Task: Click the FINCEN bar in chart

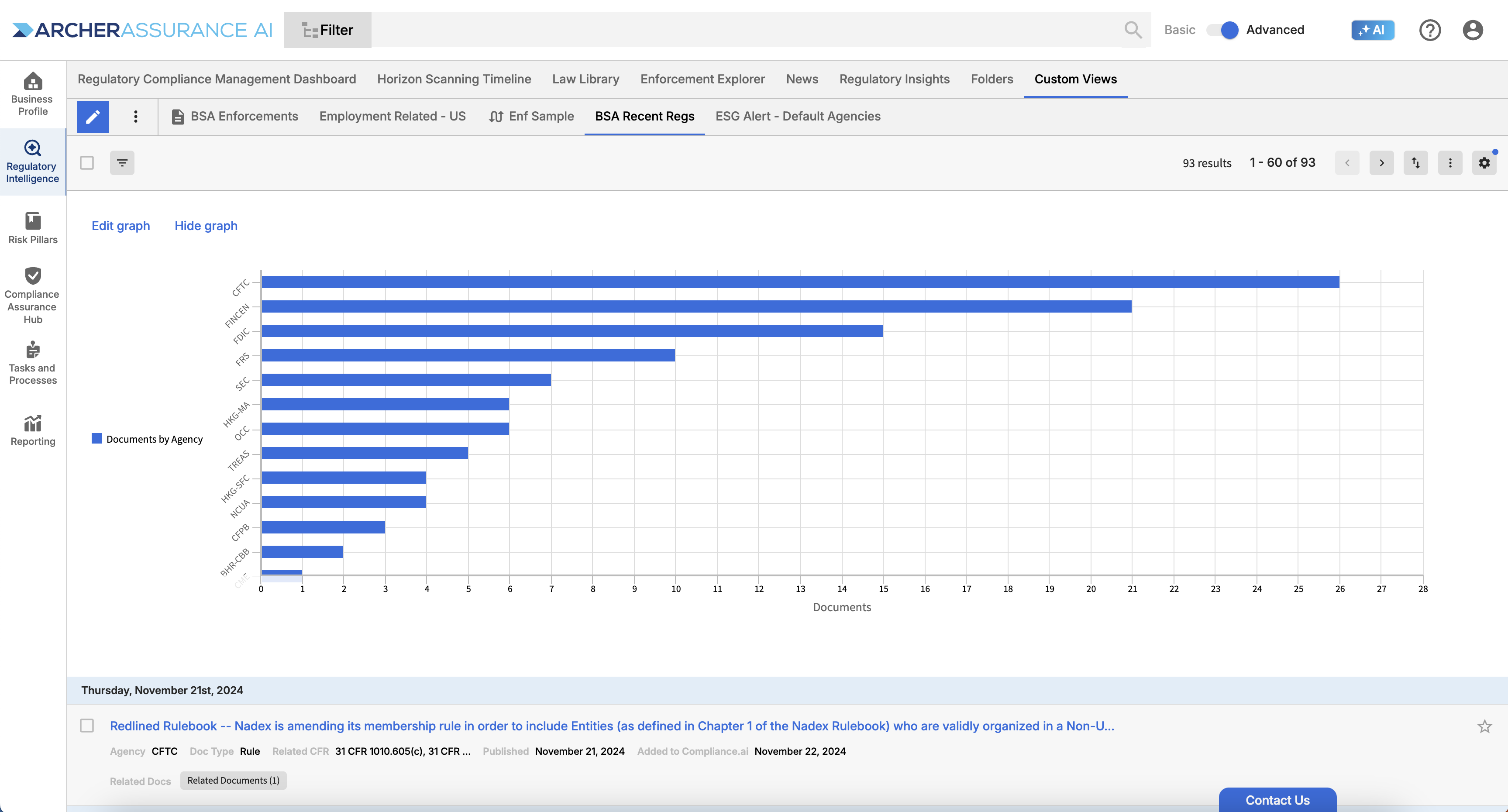Action: [x=697, y=307]
